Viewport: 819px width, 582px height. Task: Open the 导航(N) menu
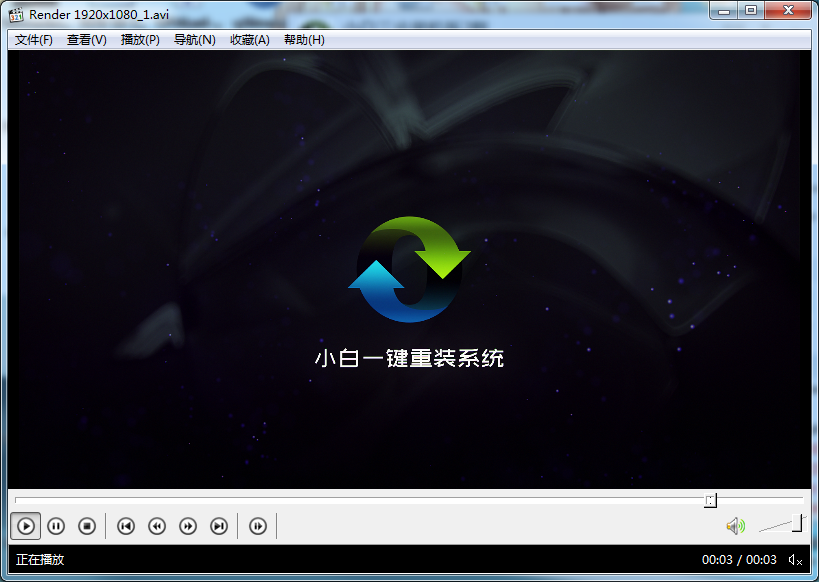(194, 40)
